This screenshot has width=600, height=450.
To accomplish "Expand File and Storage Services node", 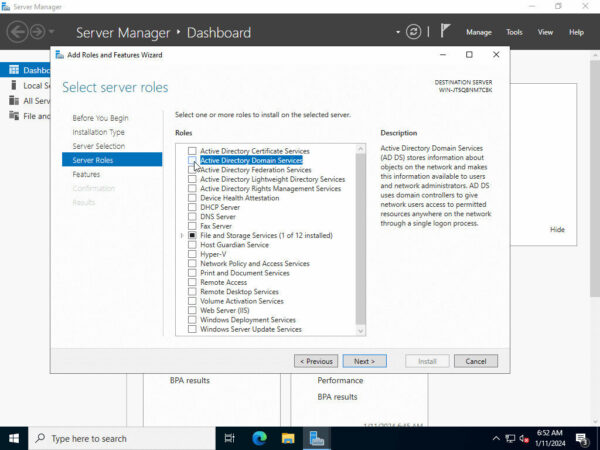I will tap(182, 235).
